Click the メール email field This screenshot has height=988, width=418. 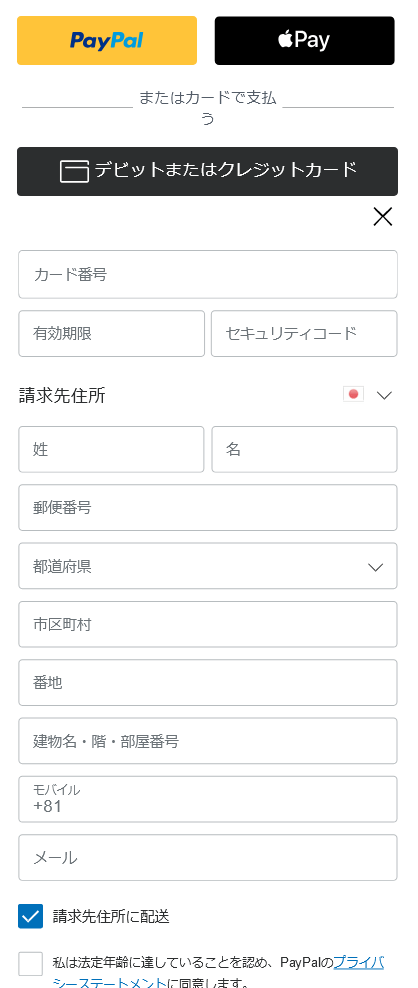pyautogui.click(x=208, y=858)
